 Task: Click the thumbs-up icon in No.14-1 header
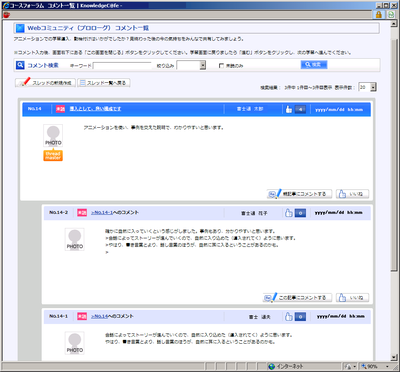click(x=289, y=316)
